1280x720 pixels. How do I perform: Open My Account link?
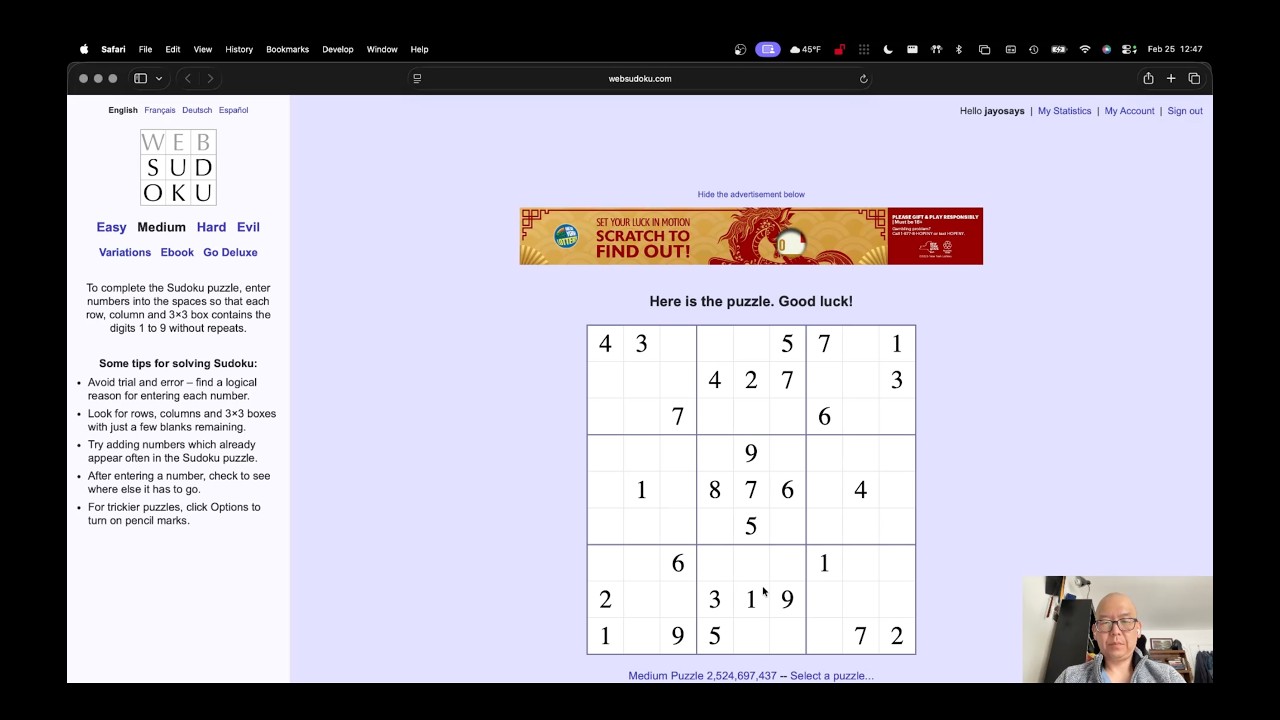[1129, 111]
